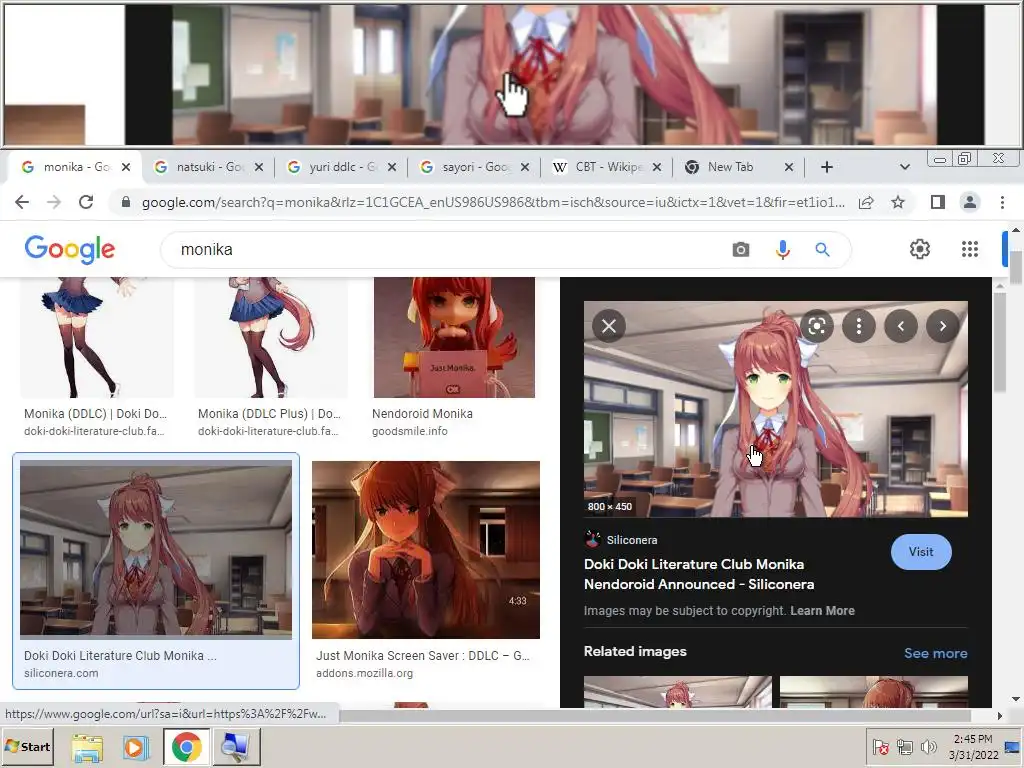The height and width of the screenshot is (768, 1024).
Task: Open the Siliconera source link
Action: 621,539
